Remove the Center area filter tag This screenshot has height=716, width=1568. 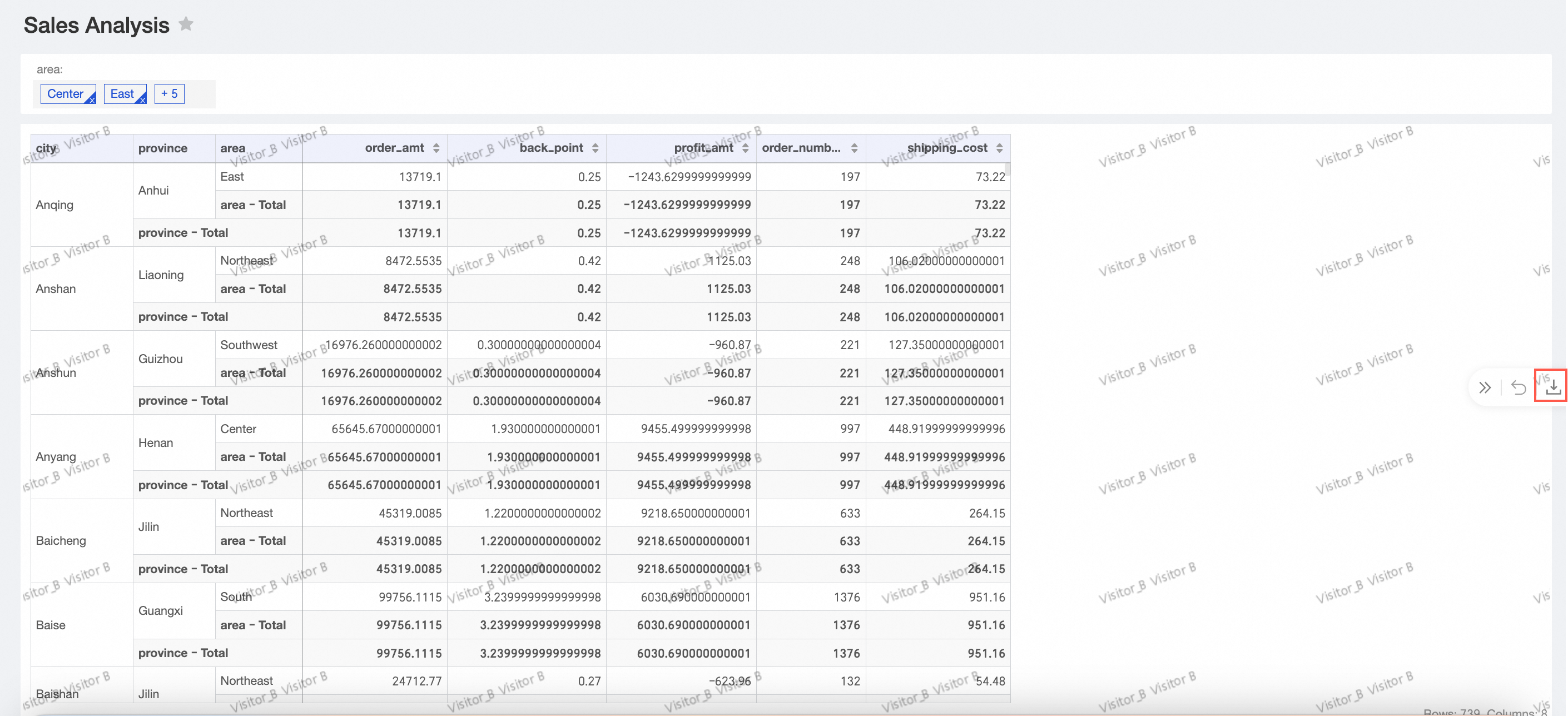(92, 101)
